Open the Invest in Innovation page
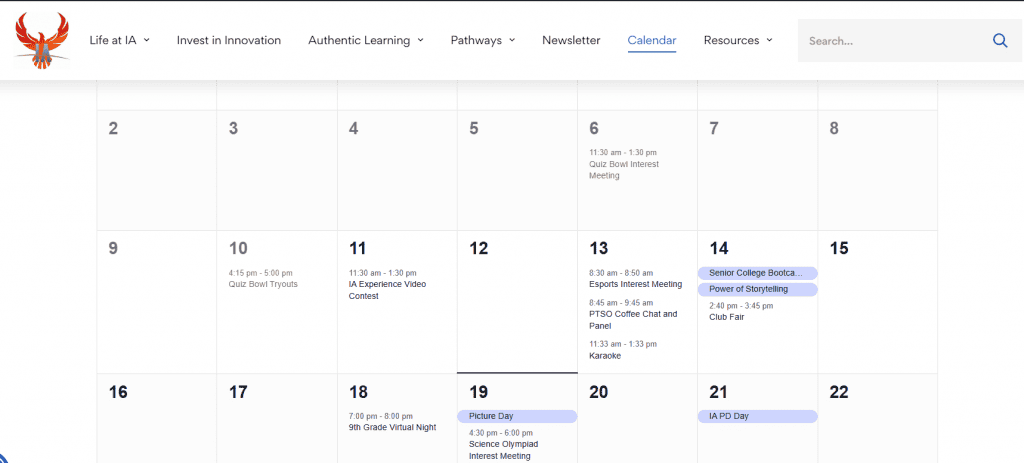Image resolution: width=1024 pixels, height=463 pixels. point(229,40)
